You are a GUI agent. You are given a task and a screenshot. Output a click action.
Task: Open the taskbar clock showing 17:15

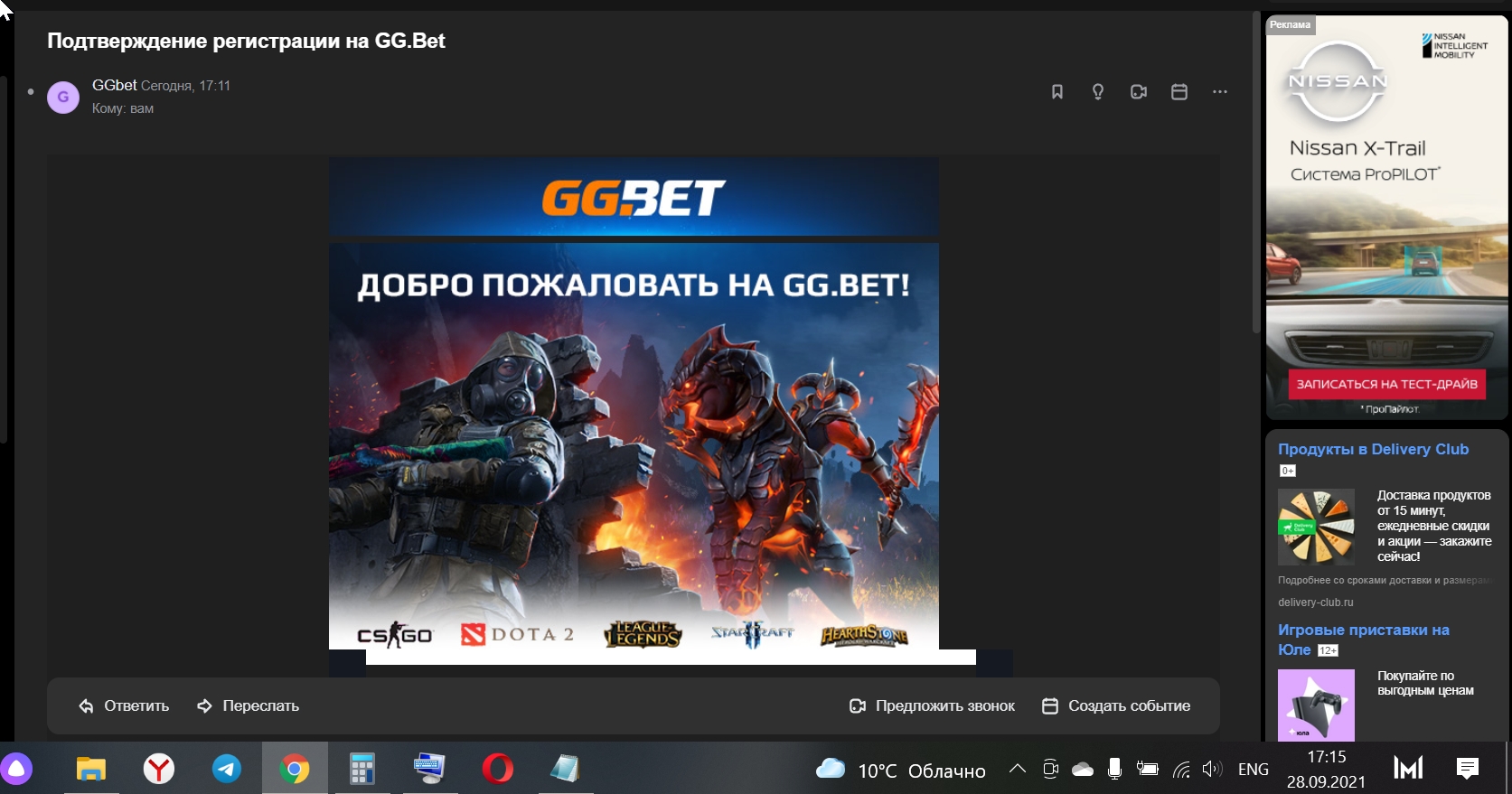(1327, 770)
